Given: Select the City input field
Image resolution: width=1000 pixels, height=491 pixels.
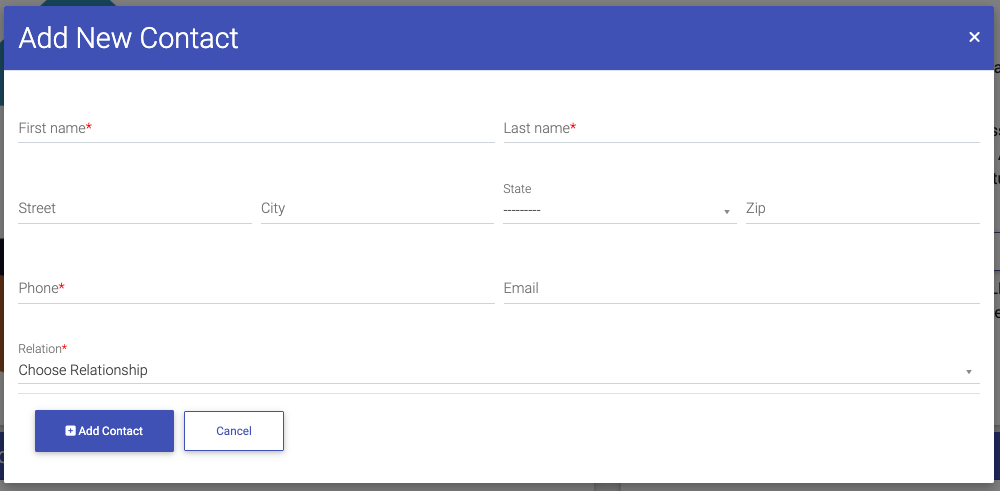Looking at the screenshot, I should 377,209.
